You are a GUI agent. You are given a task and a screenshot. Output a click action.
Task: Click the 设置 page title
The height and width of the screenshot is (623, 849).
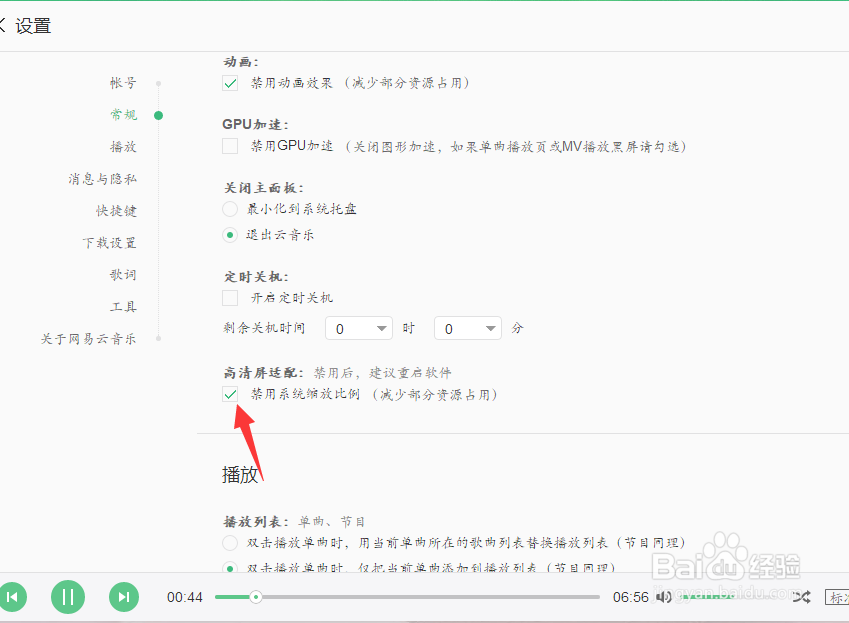coord(33,26)
